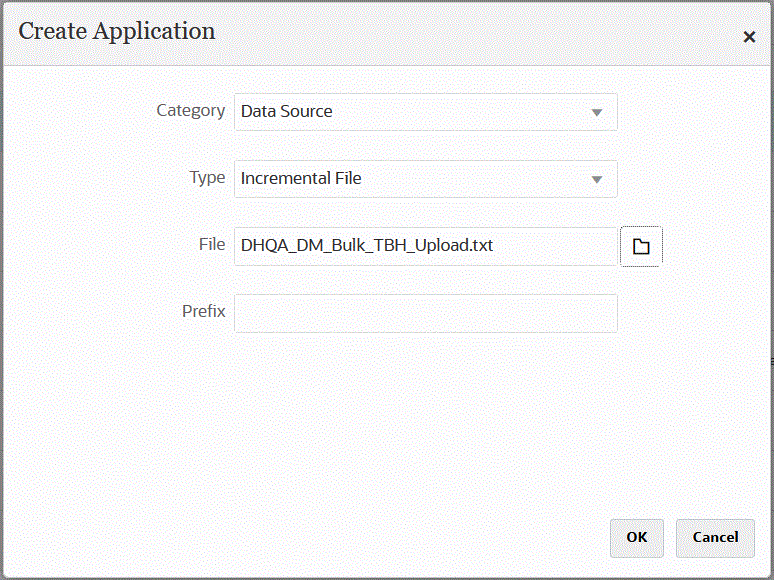Click the "Data Source" selected value text
The height and width of the screenshot is (580, 774).
pos(286,112)
